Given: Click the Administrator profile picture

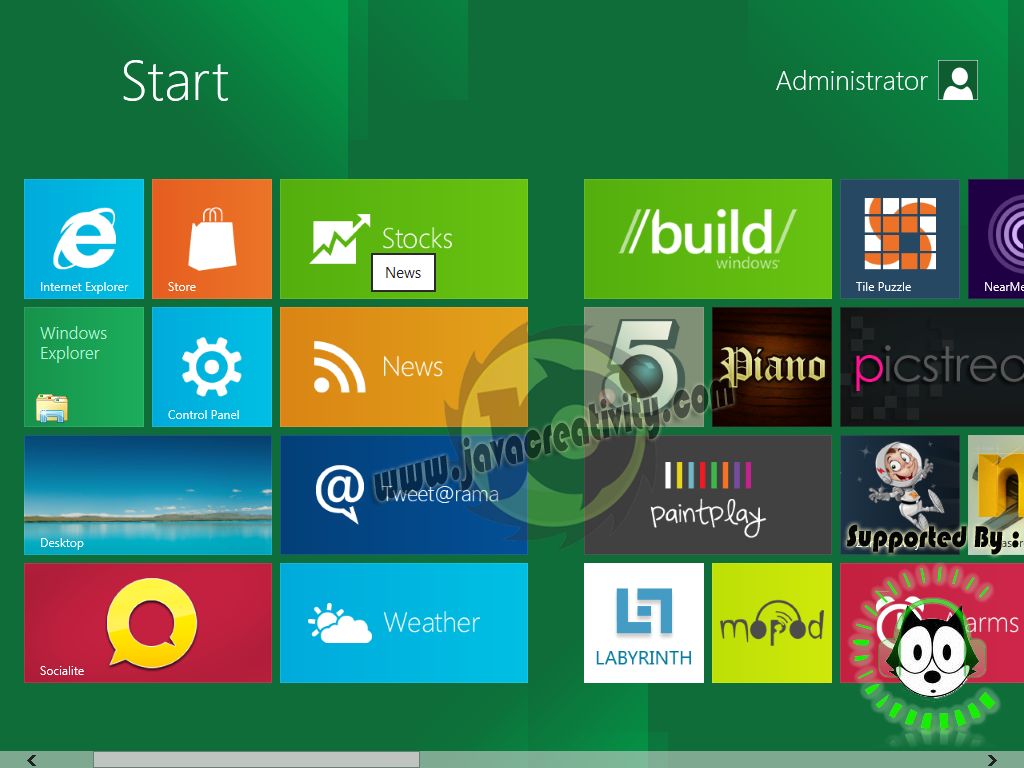Looking at the screenshot, I should [958, 80].
